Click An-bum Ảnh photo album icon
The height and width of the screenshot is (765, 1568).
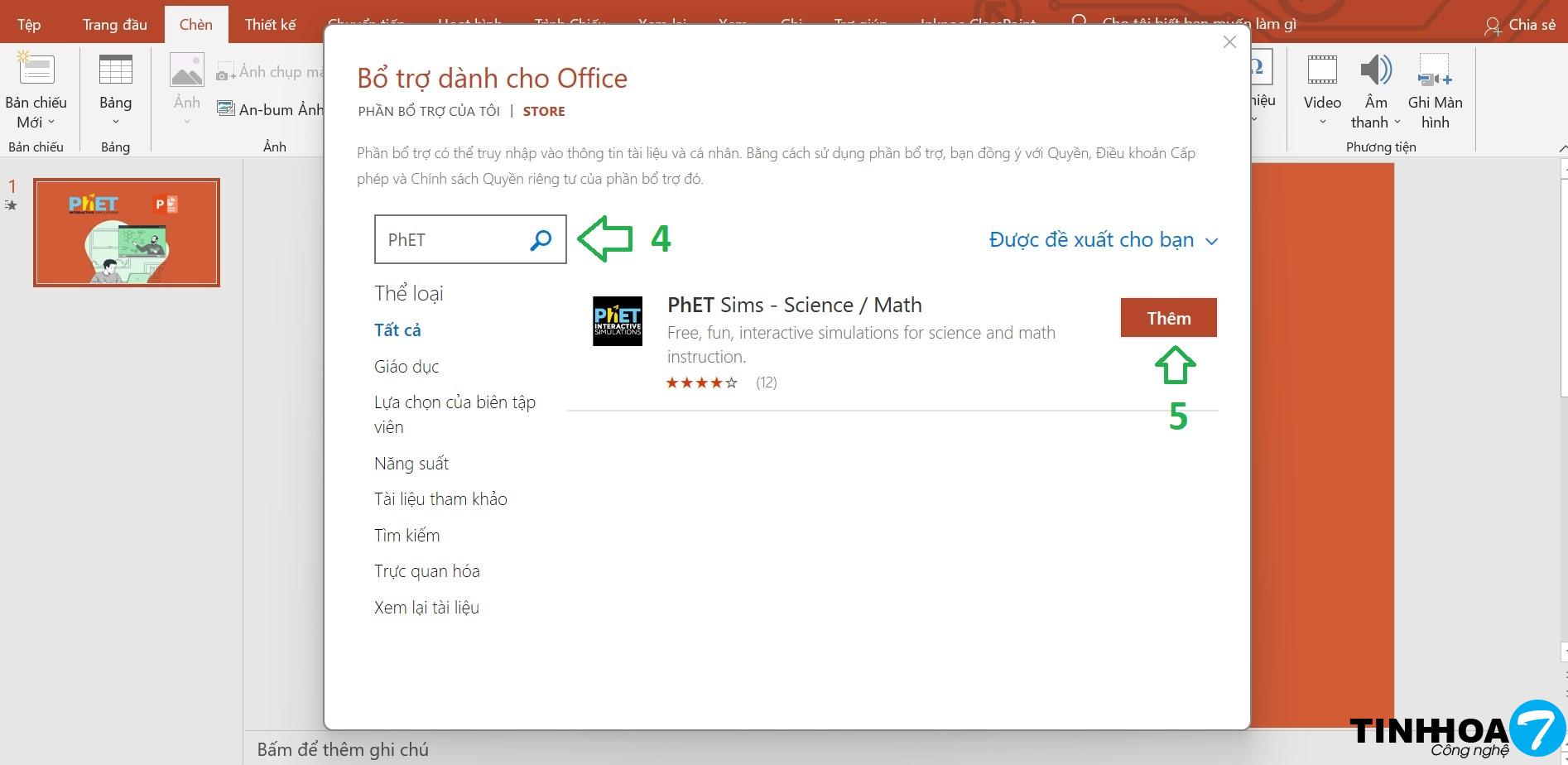(x=225, y=109)
